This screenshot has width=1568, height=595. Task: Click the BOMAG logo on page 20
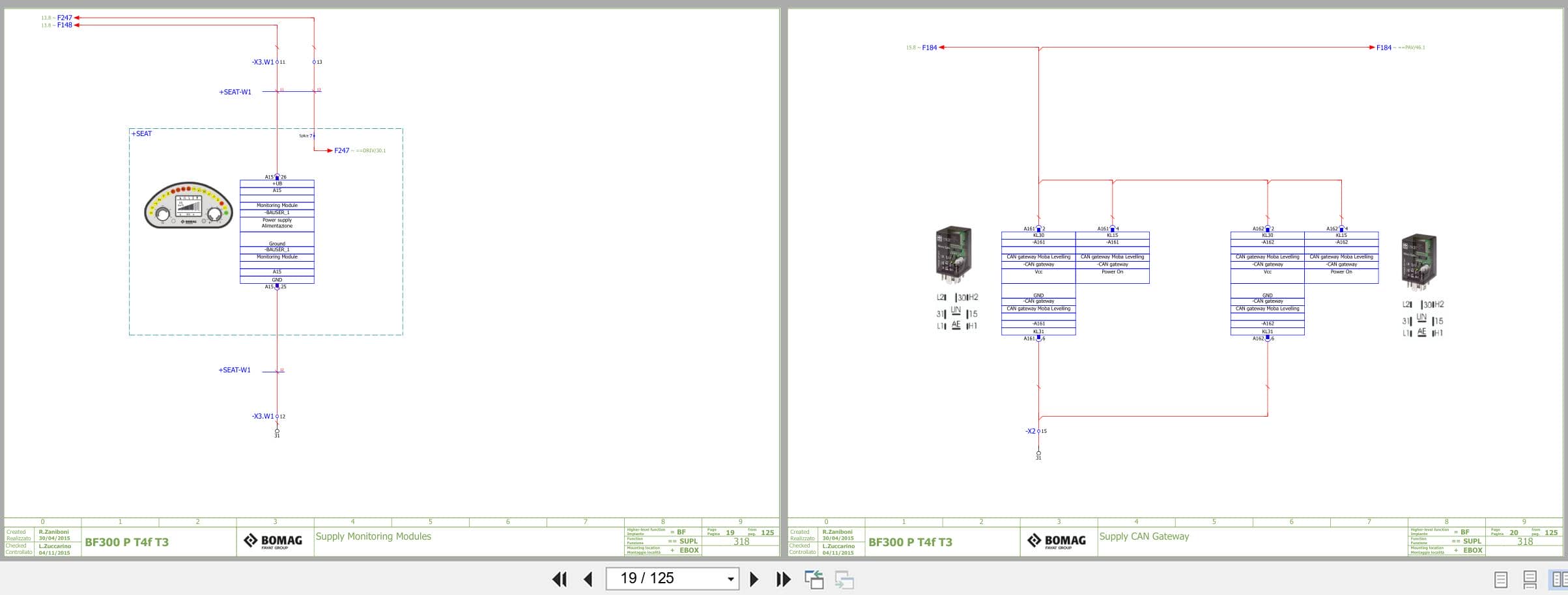tap(1057, 541)
